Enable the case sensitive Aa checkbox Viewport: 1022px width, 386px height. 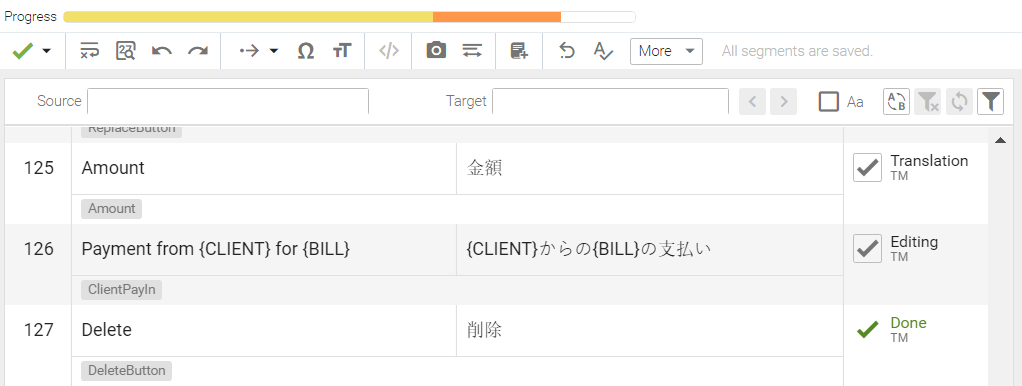click(829, 102)
